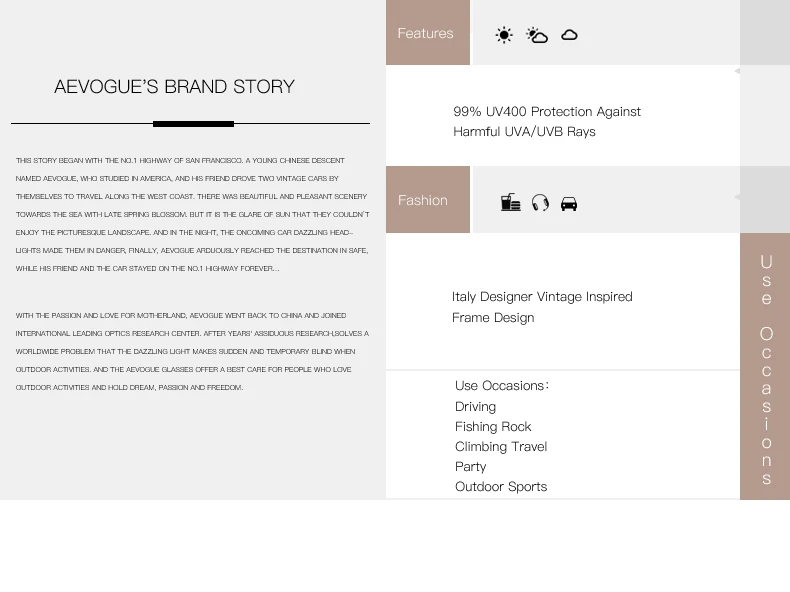Click the 'Driving' list entry
This screenshot has width=790, height=592.
tap(475, 407)
